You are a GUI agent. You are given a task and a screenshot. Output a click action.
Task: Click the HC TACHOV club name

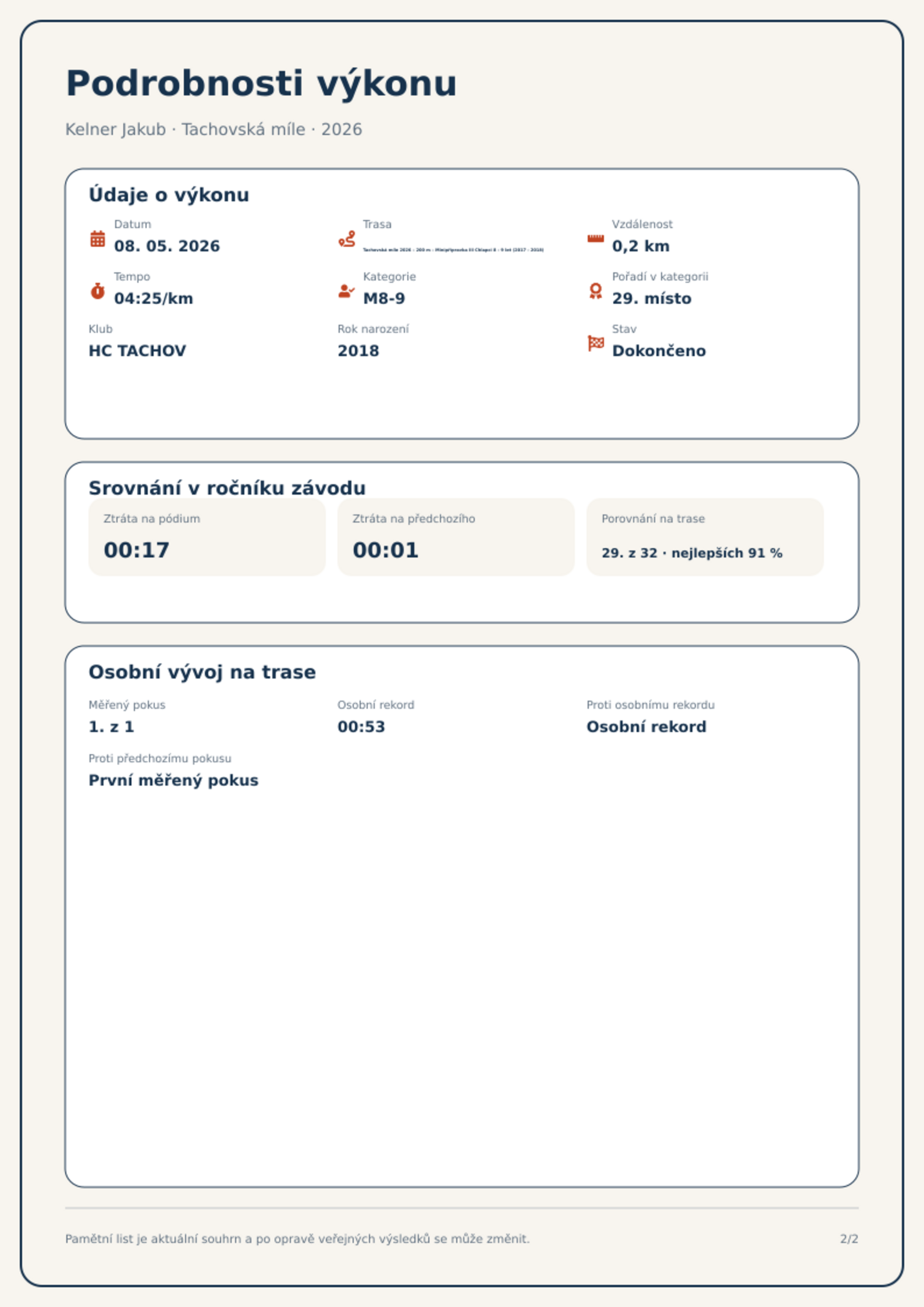pos(137,351)
